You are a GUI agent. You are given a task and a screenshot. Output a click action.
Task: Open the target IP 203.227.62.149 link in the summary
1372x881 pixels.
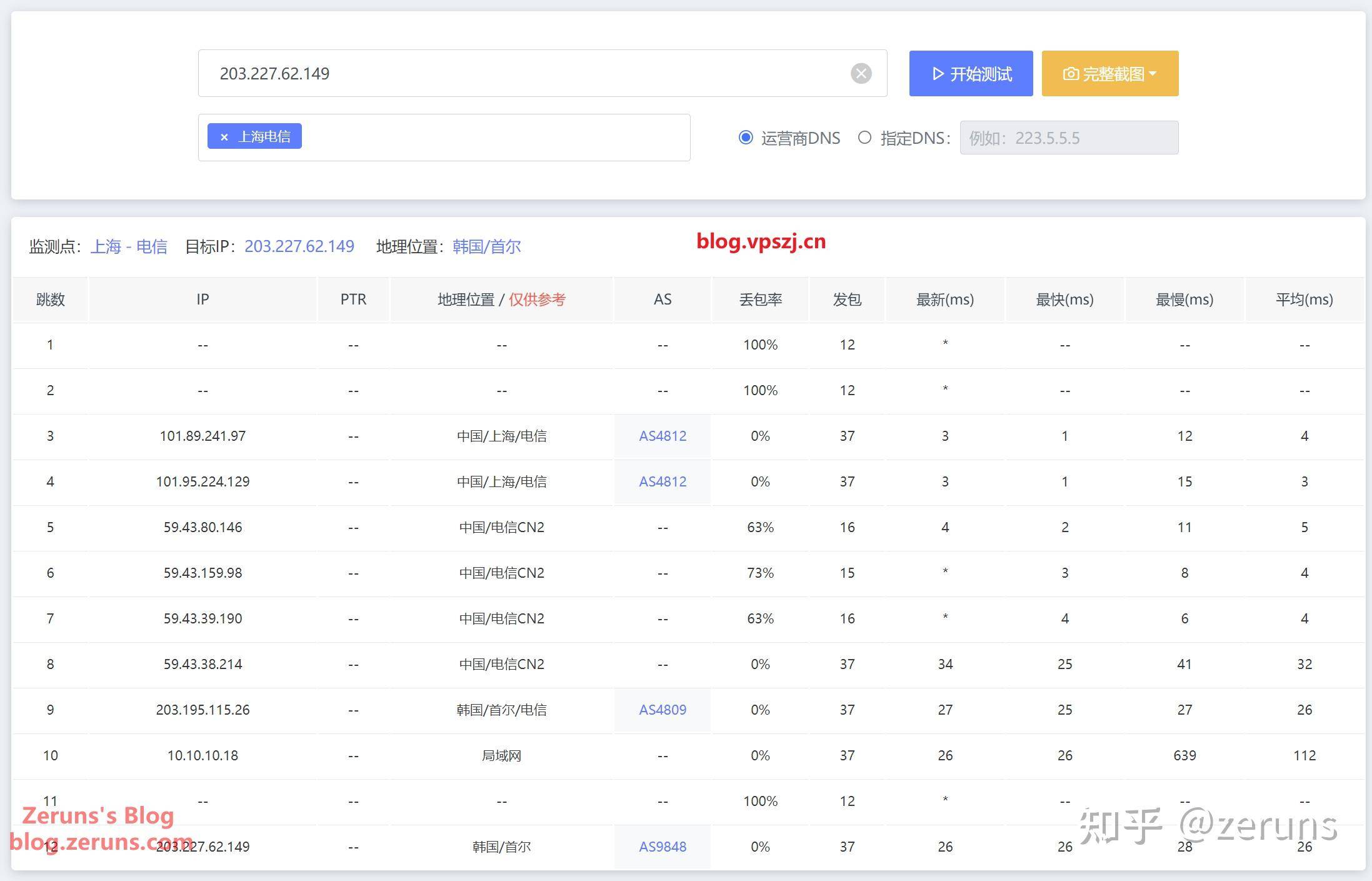[x=299, y=246]
